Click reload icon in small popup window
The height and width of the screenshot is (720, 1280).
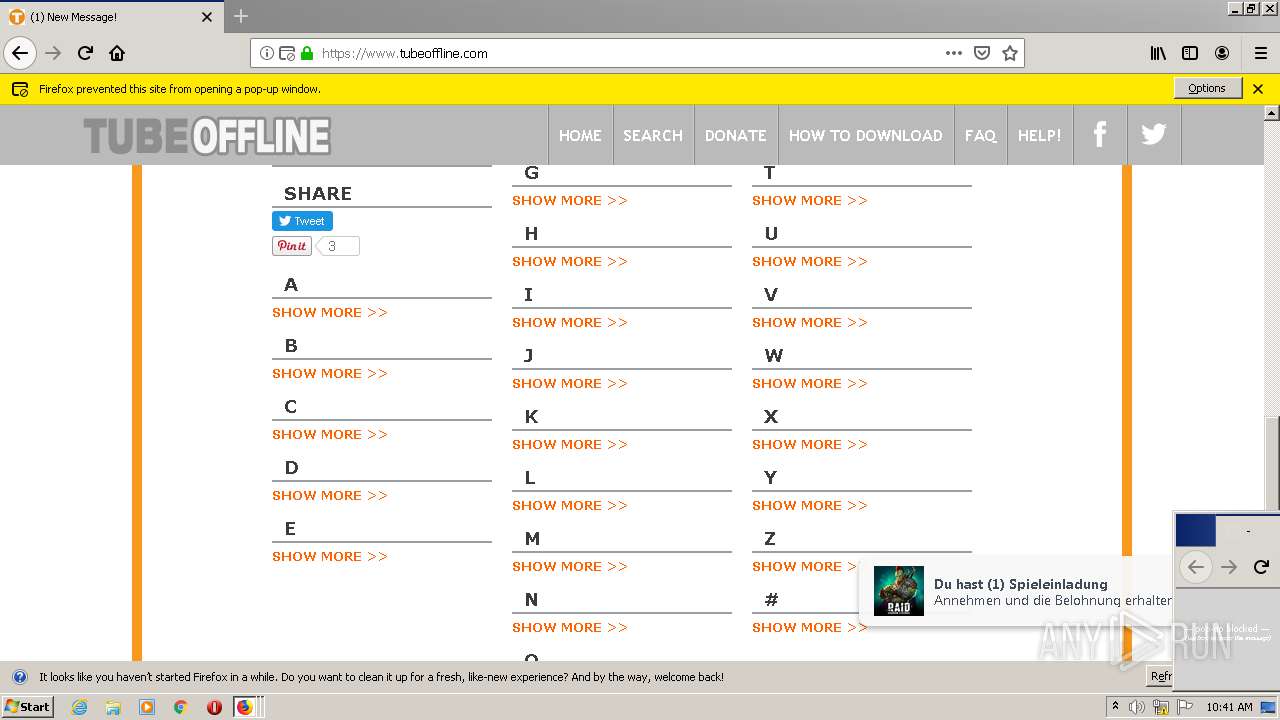click(x=1261, y=567)
